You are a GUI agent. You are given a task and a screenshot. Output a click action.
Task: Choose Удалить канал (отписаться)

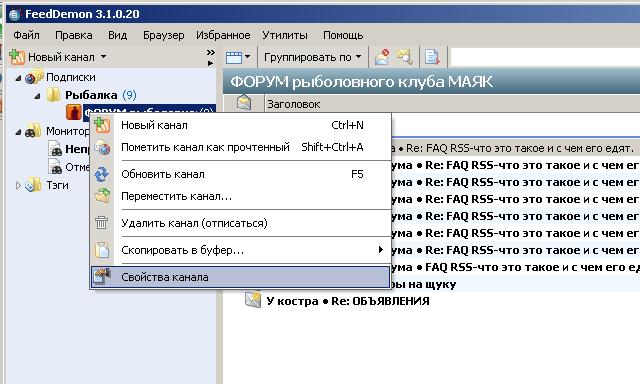pyautogui.click(x=241, y=223)
